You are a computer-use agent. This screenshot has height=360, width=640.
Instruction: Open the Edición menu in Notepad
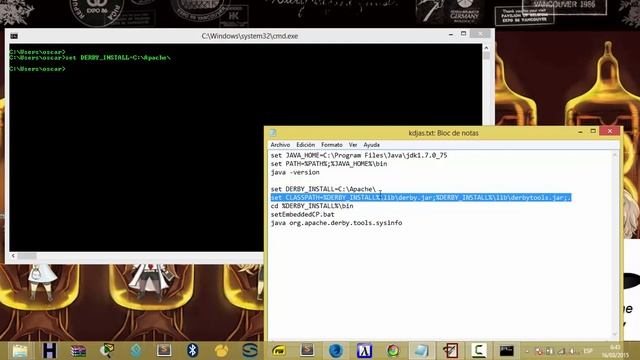305,145
